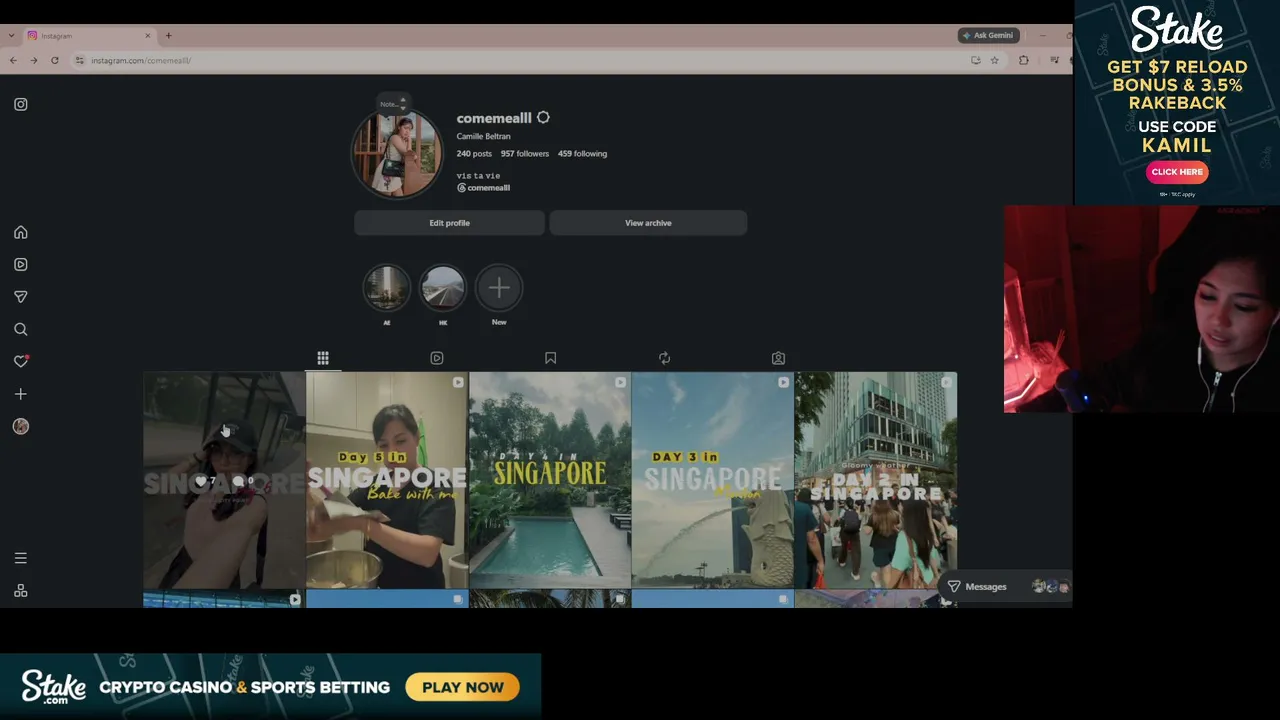Open the floating Messages button
Image resolution: width=1280 pixels, height=720 pixels.
1006,587
